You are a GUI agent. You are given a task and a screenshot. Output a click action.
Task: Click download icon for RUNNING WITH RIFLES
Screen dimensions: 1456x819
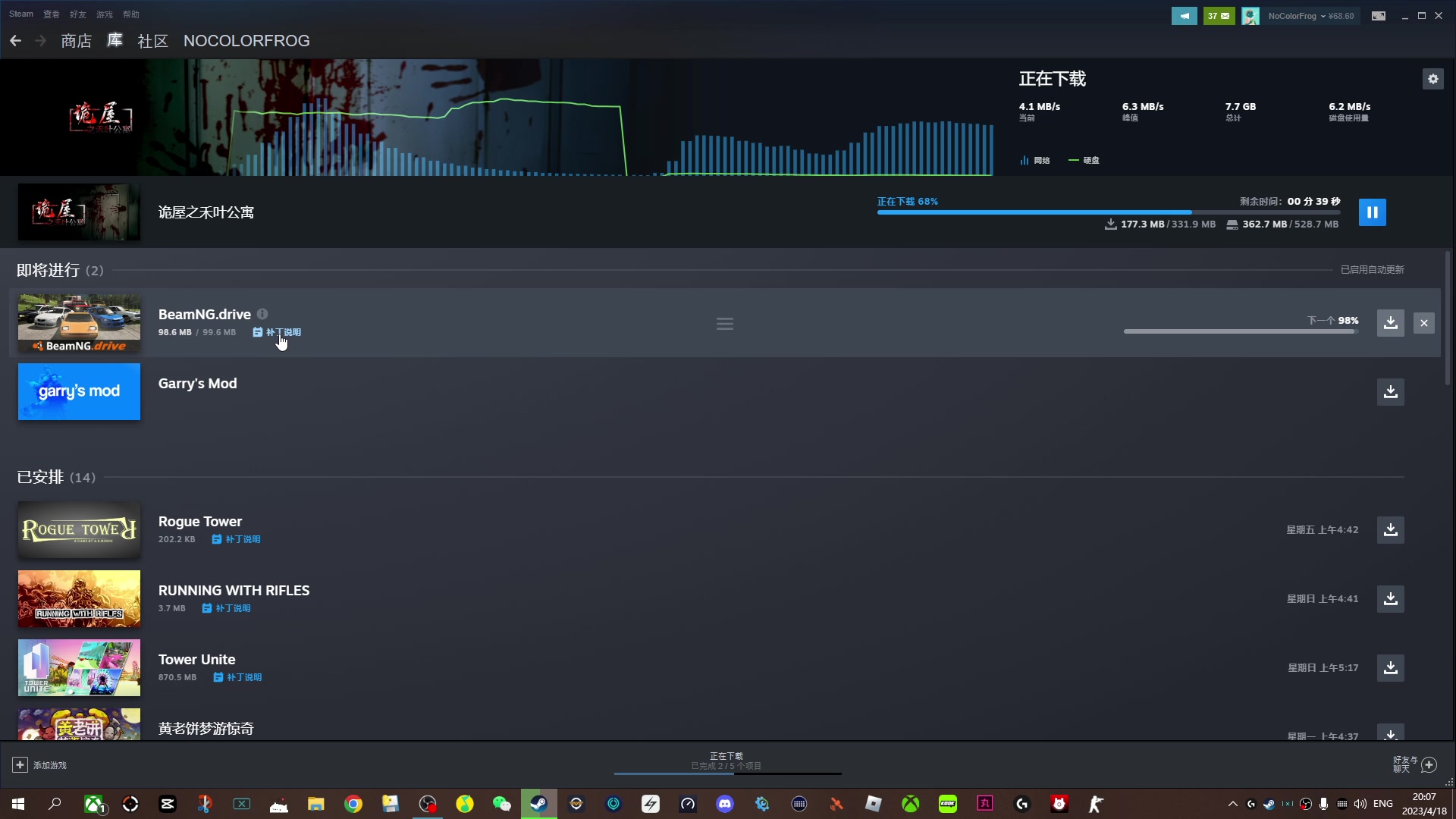[x=1390, y=599]
